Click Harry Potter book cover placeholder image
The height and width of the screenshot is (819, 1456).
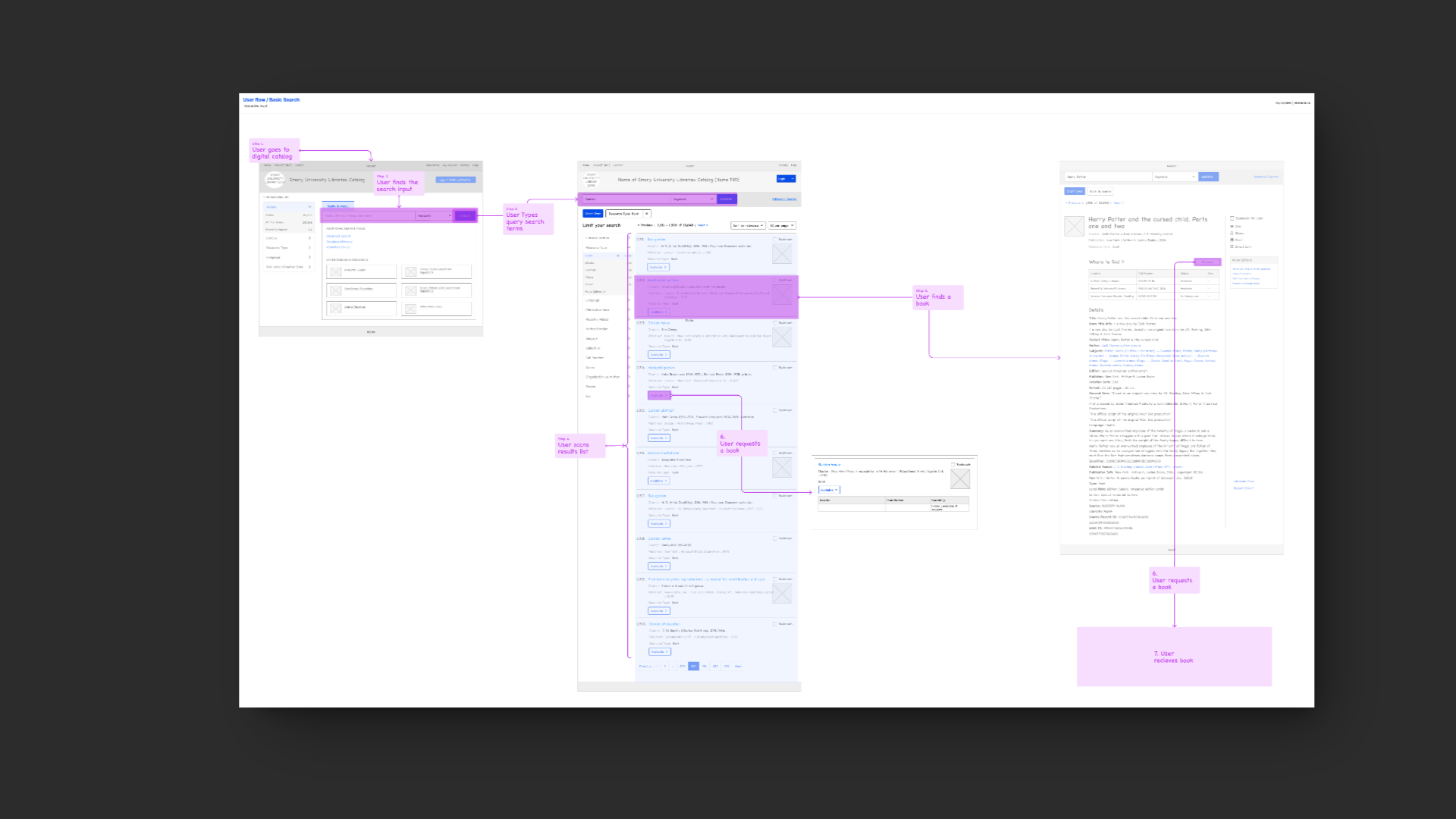[1074, 226]
